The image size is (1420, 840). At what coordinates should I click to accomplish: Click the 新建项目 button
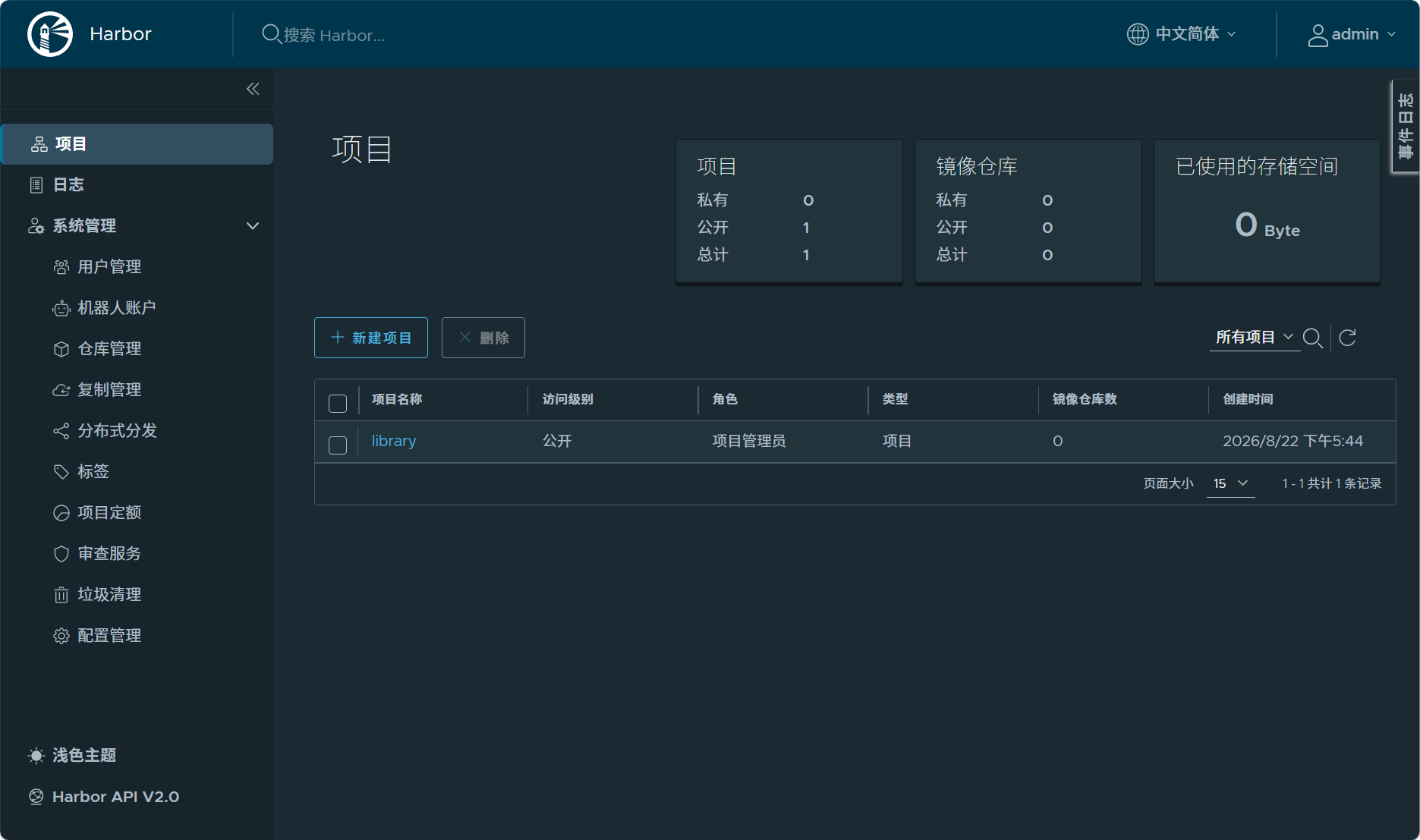pos(371,338)
